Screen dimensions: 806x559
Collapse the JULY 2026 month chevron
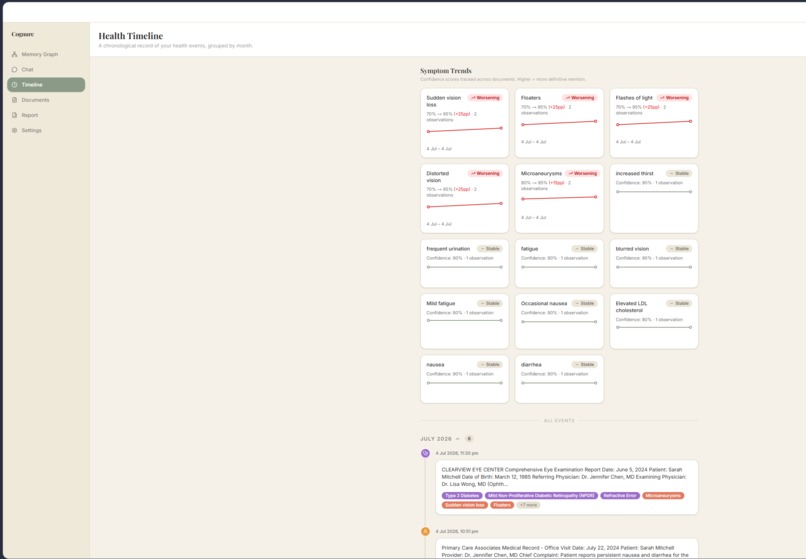pyautogui.click(x=457, y=439)
